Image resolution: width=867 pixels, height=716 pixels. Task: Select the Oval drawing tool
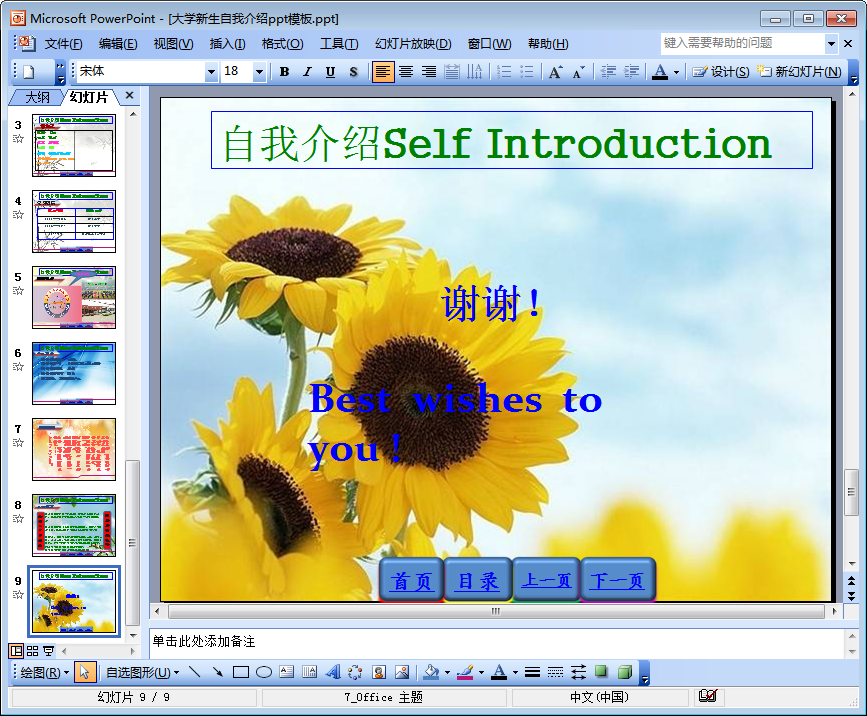pos(264,672)
